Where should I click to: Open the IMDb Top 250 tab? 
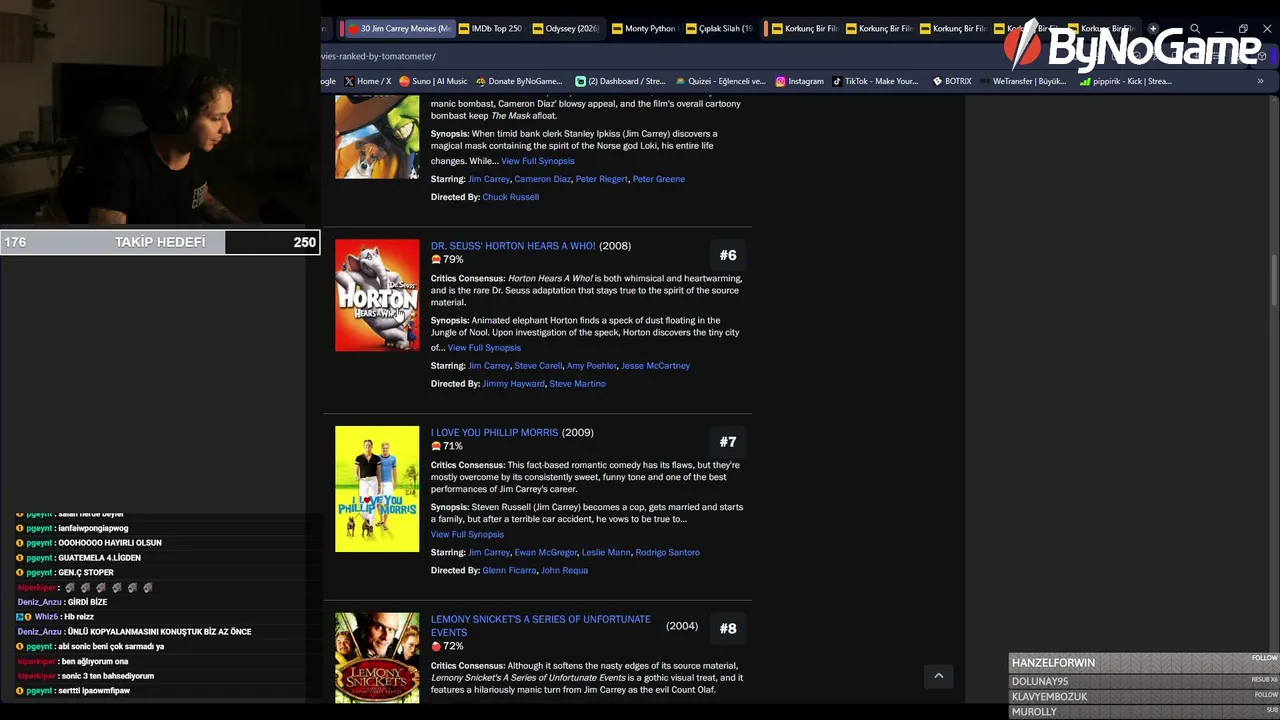[490, 29]
